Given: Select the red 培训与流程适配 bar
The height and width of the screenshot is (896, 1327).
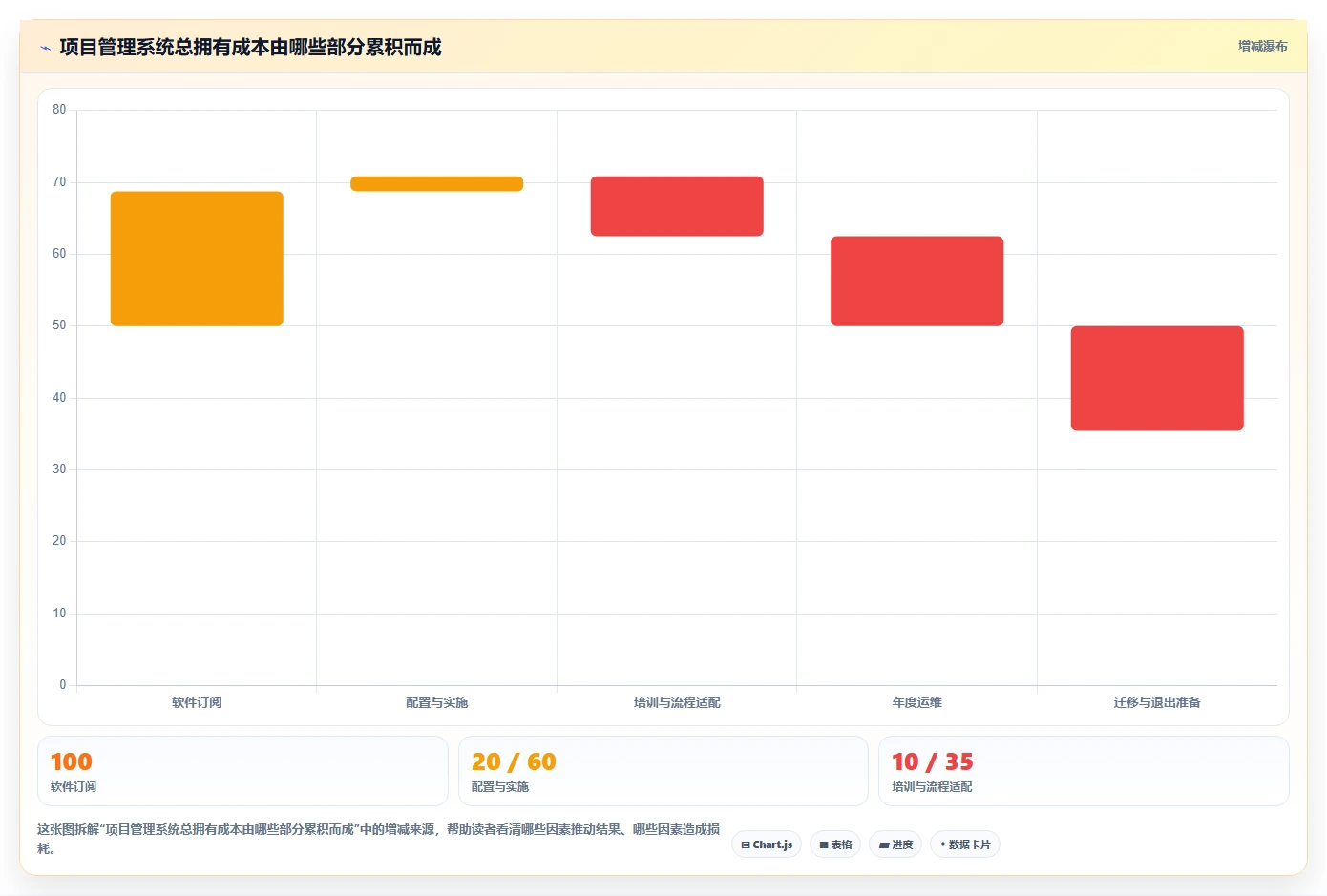Looking at the screenshot, I should click(x=677, y=206).
